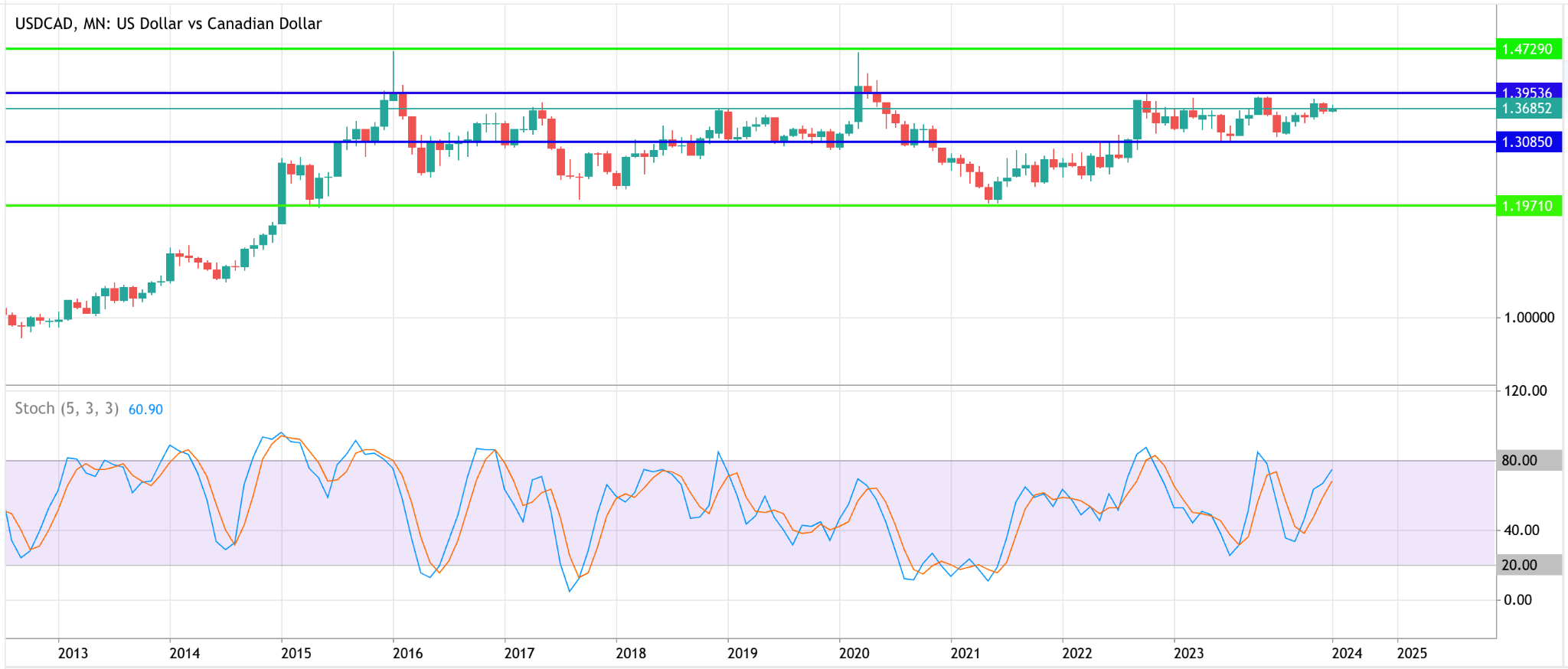Click the 2014 label on time axis
Image resolution: width=1568 pixels, height=669 pixels.
tap(185, 653)
